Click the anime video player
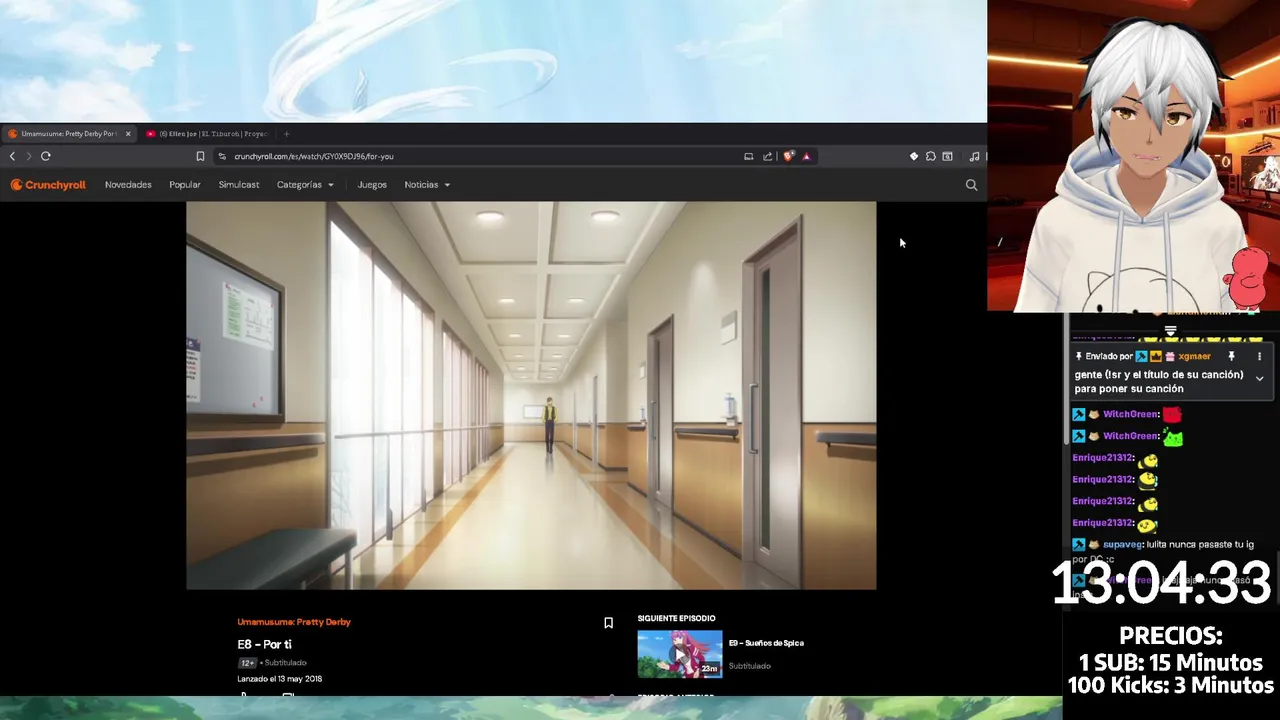The width and height of the screenshot is (1280, 720). (531, 396)
